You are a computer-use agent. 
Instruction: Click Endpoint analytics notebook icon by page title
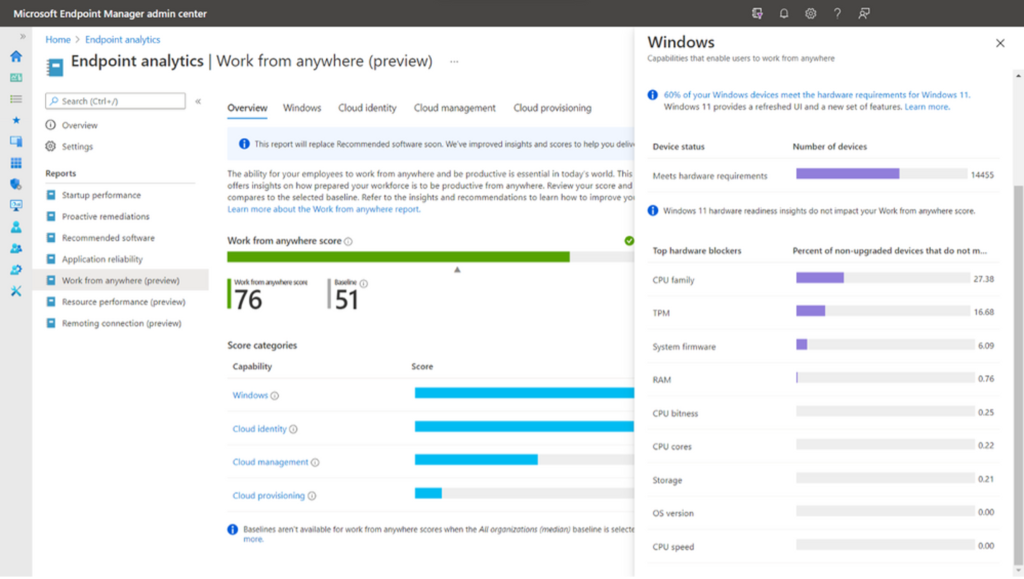click(55, 67)
